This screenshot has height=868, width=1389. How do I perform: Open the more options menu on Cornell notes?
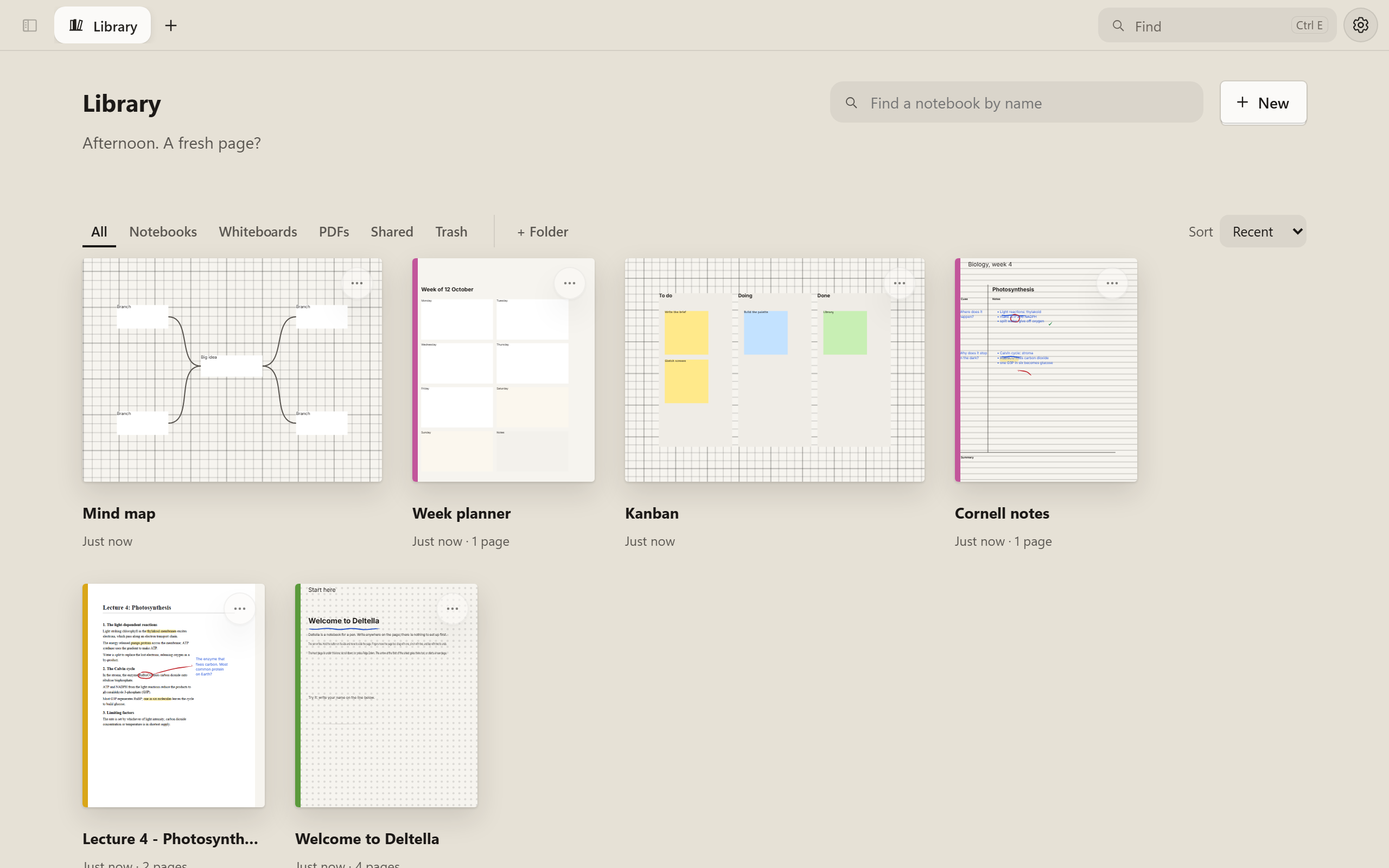[x=1112, y=283]
